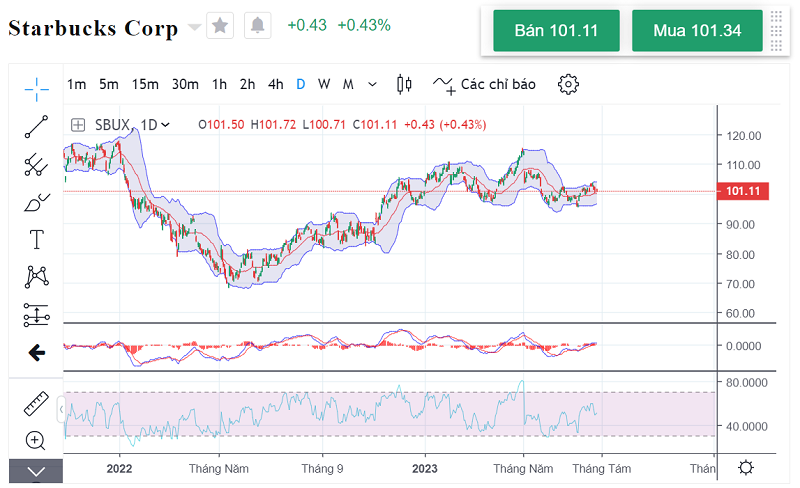Select the brush drawing tool
Image resolution: width=800 pixels, height=488 pixels.
(x=37, y=201)
